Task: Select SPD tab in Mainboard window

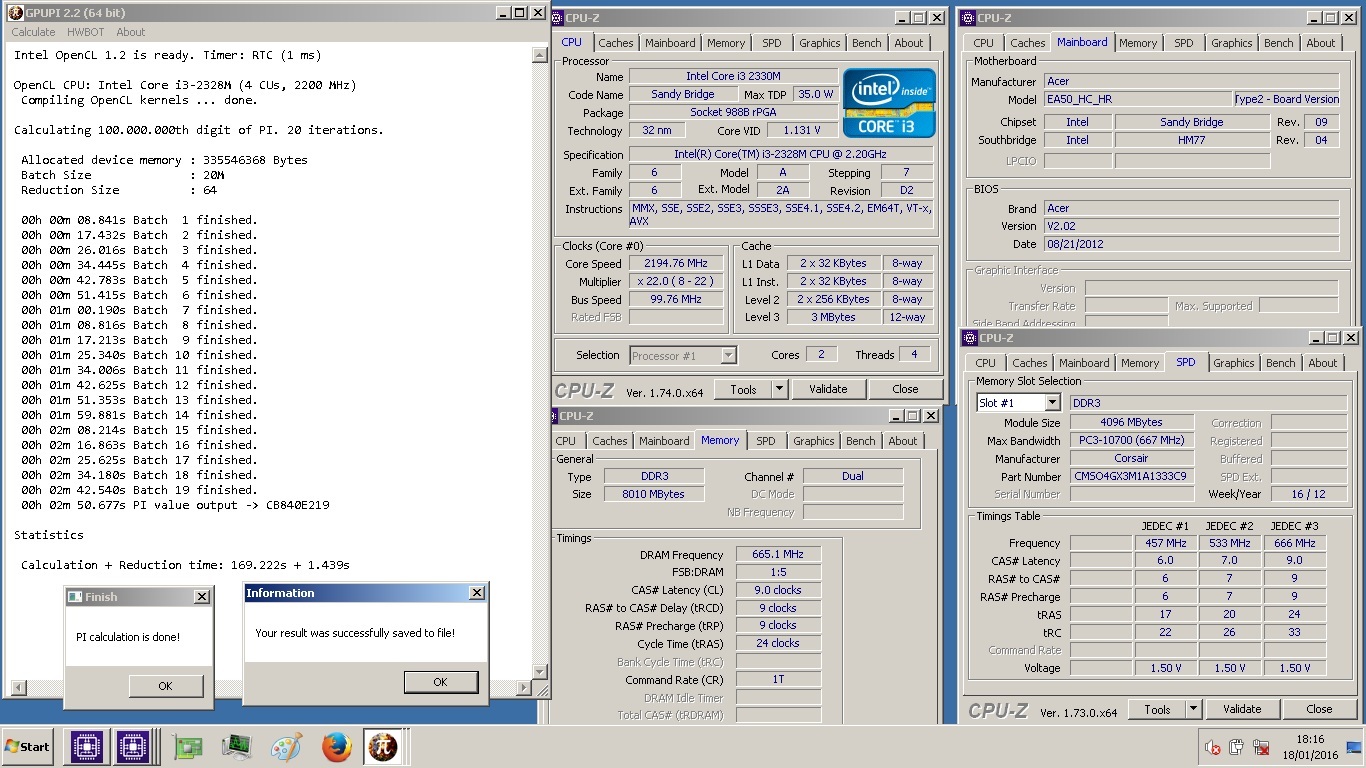Action: (1184, 43)
